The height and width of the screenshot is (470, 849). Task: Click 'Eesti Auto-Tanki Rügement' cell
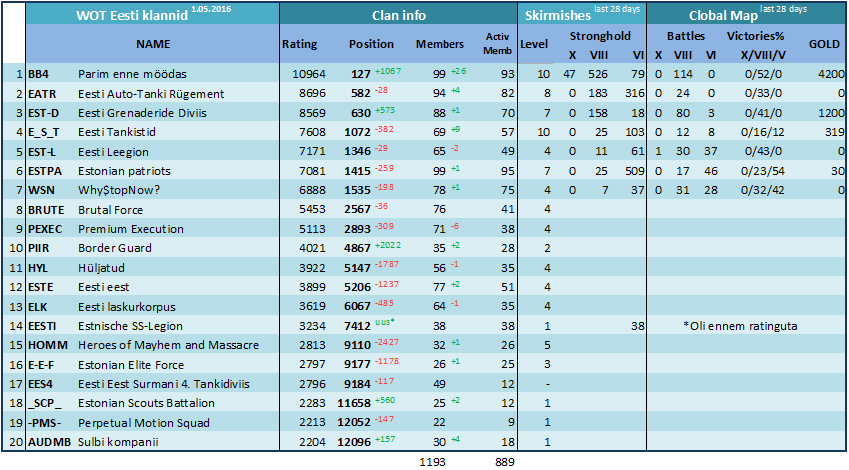151,94
